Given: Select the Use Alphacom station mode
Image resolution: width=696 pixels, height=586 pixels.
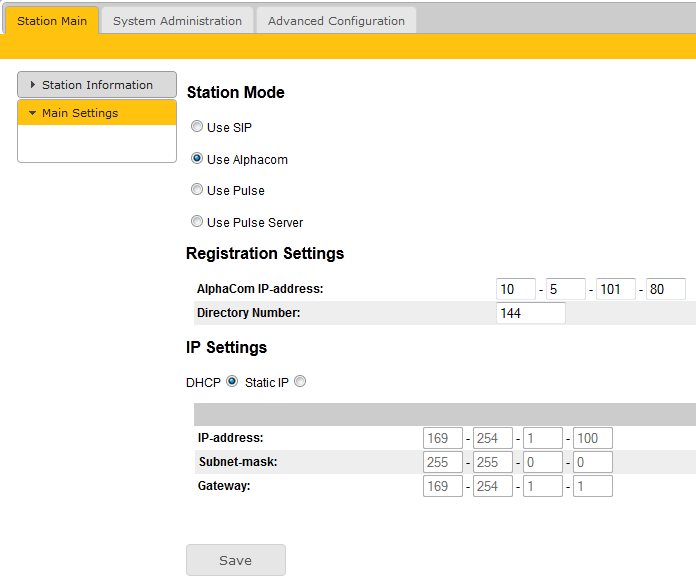Looking at the screenshot, I should coord(197,159).
